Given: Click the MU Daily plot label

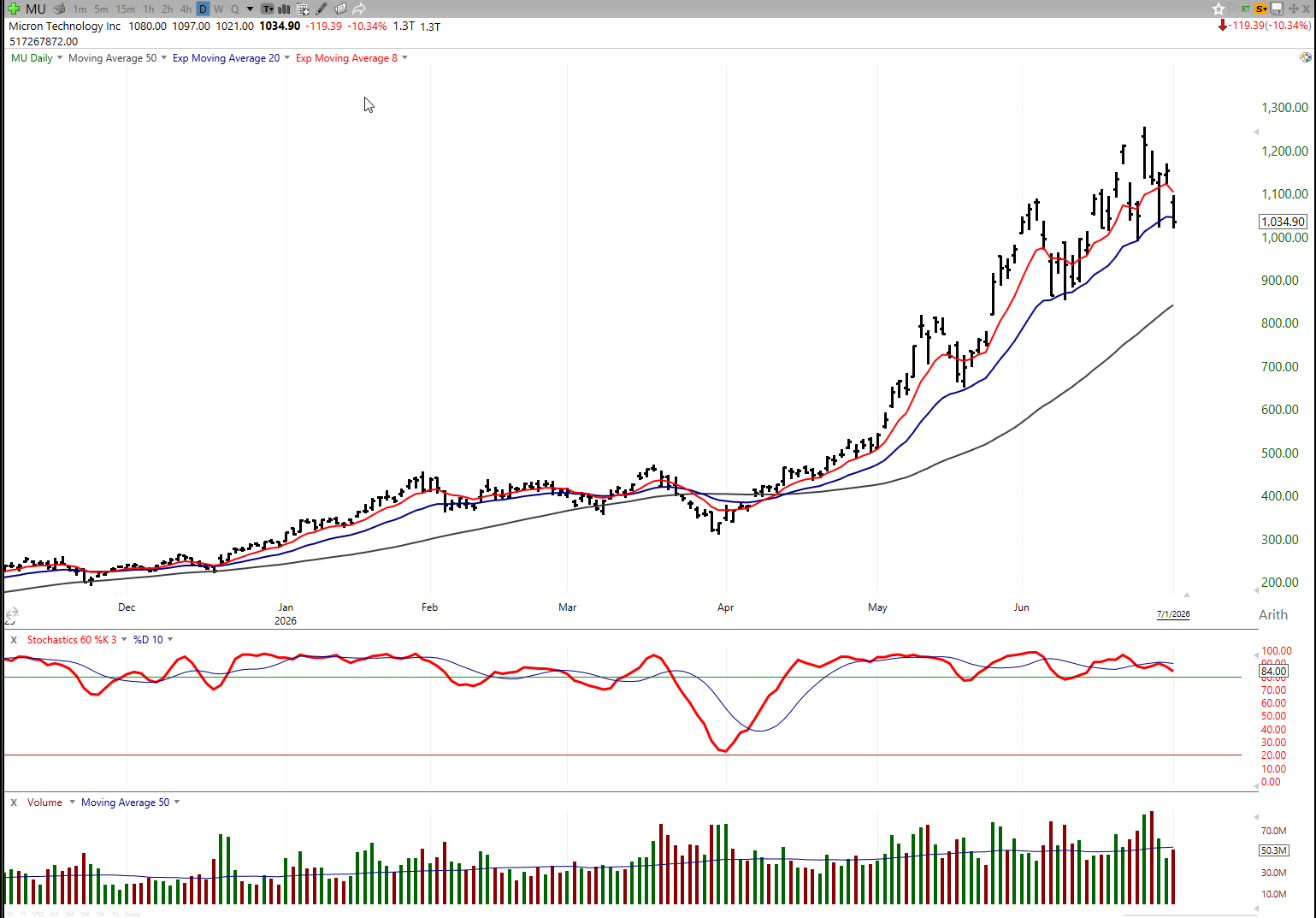Looking at the screenshot, I should click(x=32, y=58).
